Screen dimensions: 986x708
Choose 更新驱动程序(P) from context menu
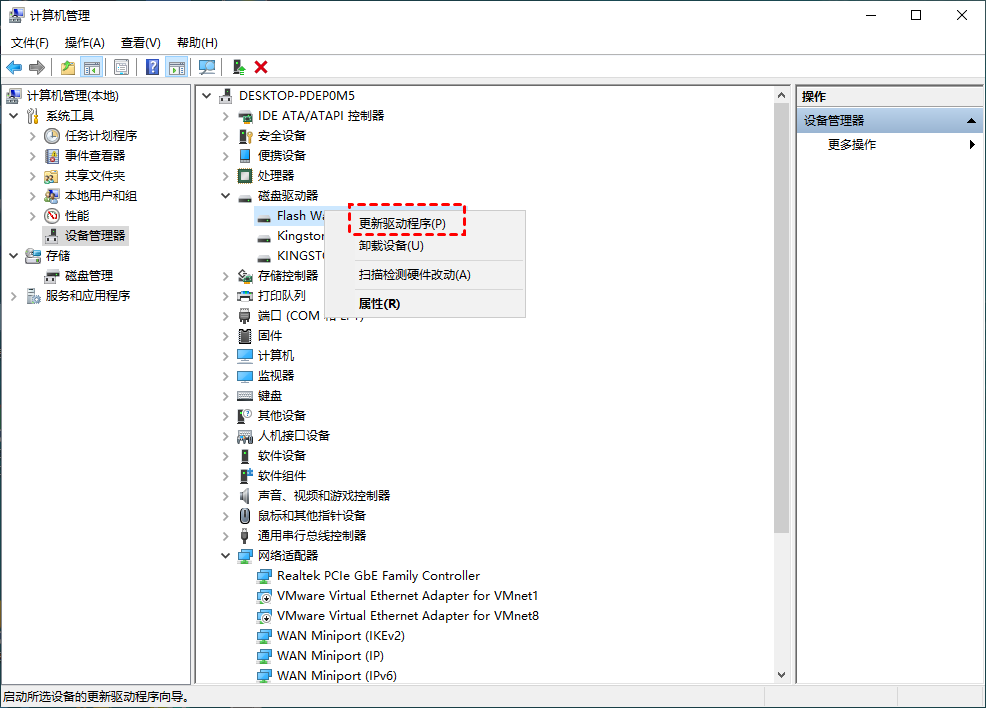[425, 224]
